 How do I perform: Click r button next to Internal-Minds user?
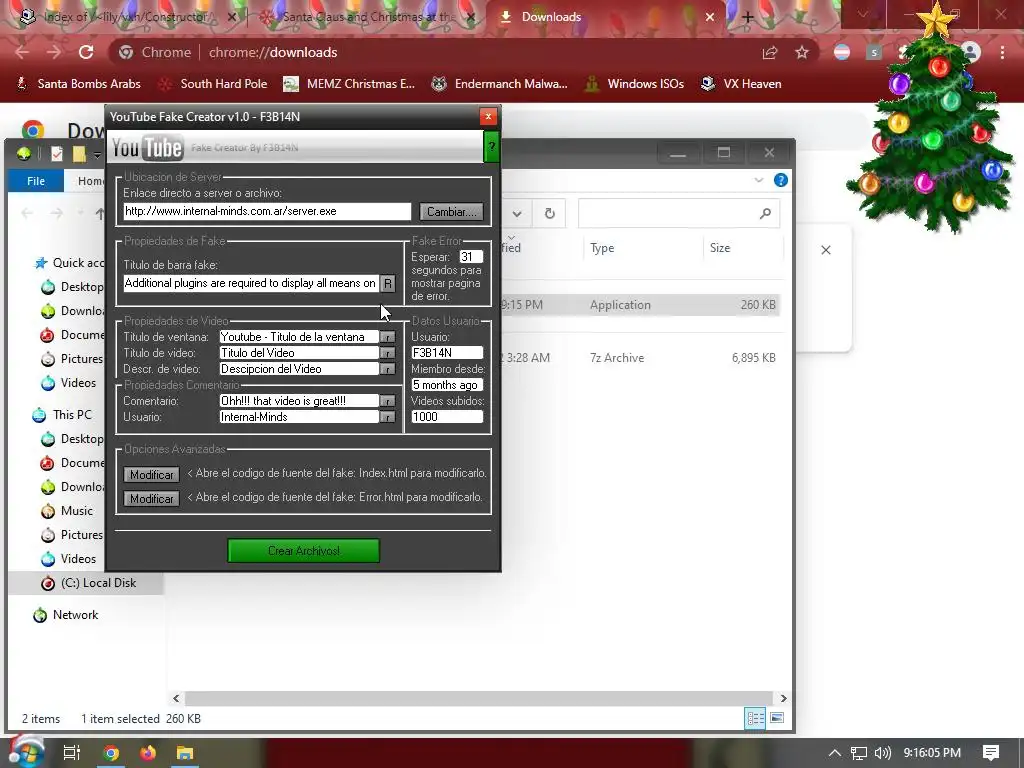pyautogui.click(x=388, y=417)
